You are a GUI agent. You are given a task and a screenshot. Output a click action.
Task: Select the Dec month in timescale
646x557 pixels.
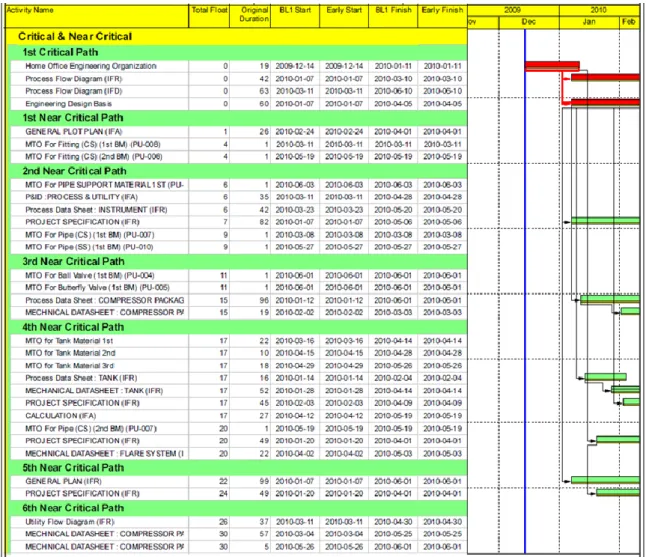529,22
